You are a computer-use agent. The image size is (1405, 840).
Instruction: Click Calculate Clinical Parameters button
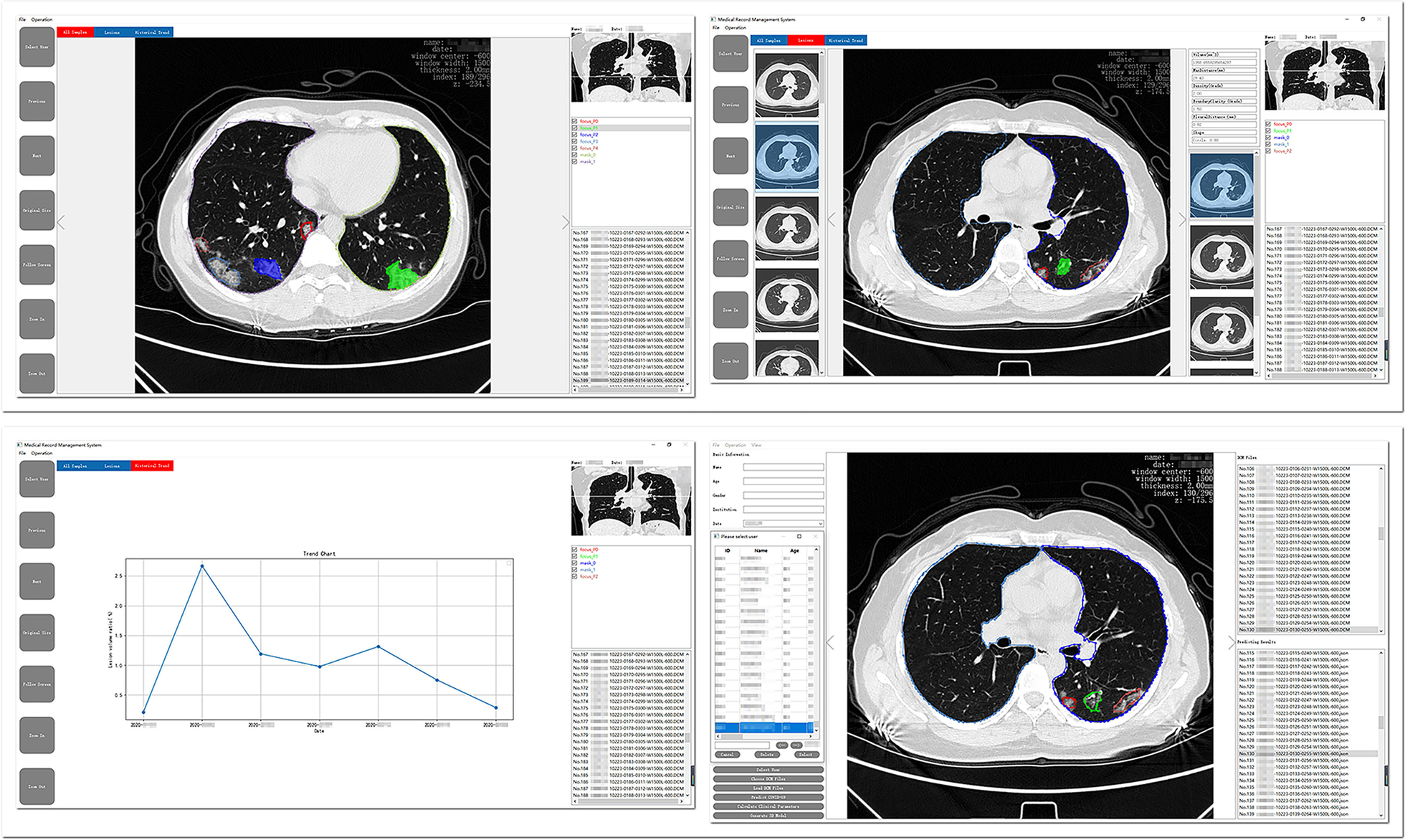(x=768, y=807)
